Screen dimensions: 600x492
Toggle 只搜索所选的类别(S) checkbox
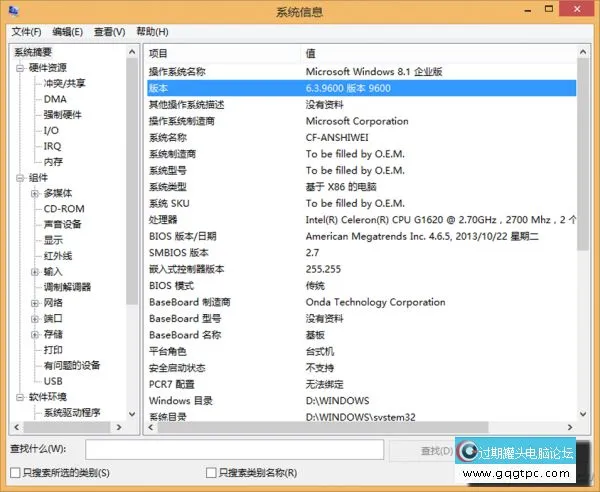(x=15, y=473)
